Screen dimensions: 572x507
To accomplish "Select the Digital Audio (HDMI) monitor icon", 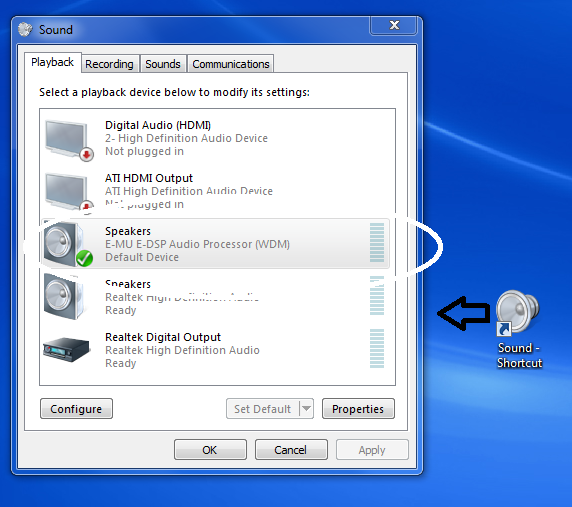I will tap(69, 140).
